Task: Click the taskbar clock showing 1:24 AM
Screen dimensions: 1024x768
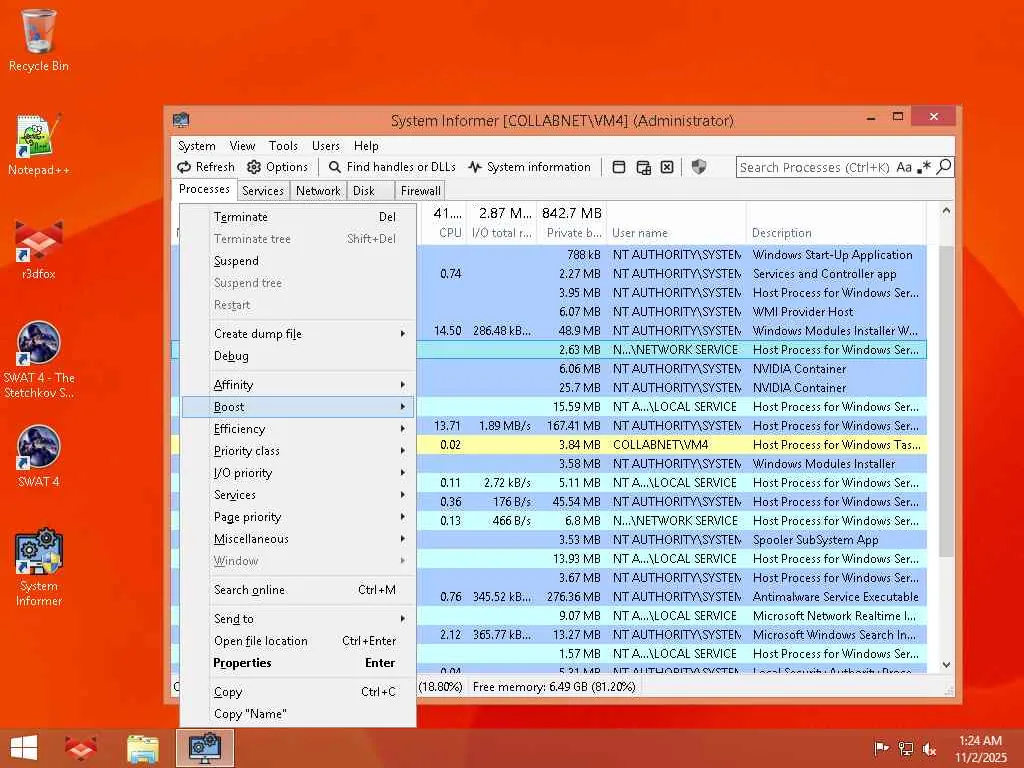Action: [x=980, y=748]
